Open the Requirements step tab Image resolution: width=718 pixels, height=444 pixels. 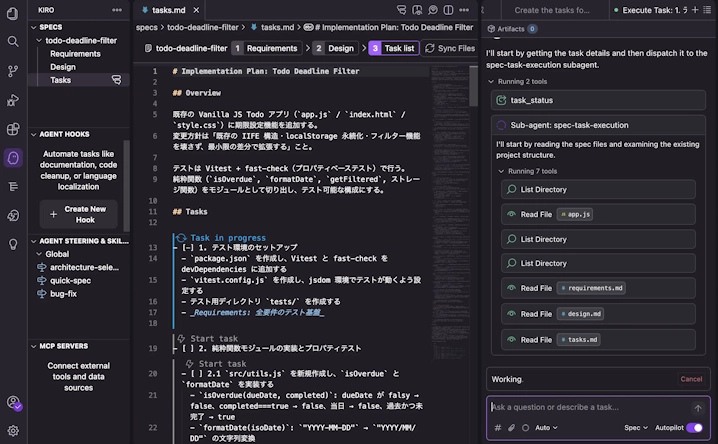click(266, 48)
